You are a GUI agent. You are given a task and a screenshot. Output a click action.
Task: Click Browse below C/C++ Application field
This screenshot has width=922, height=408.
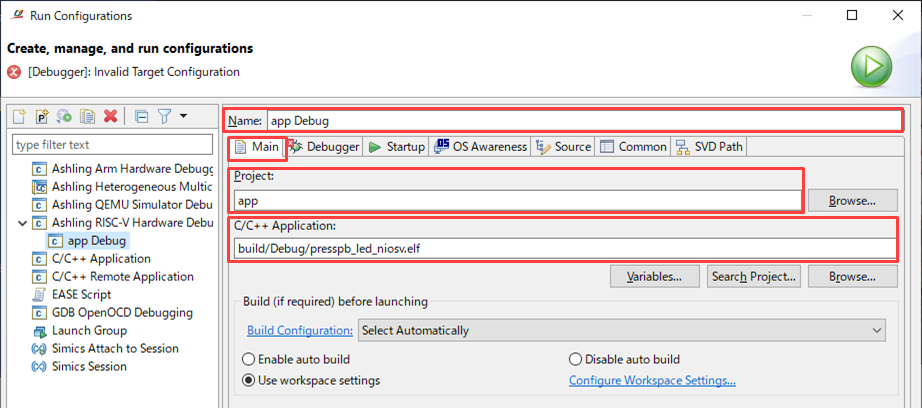(x=853, y=276)
